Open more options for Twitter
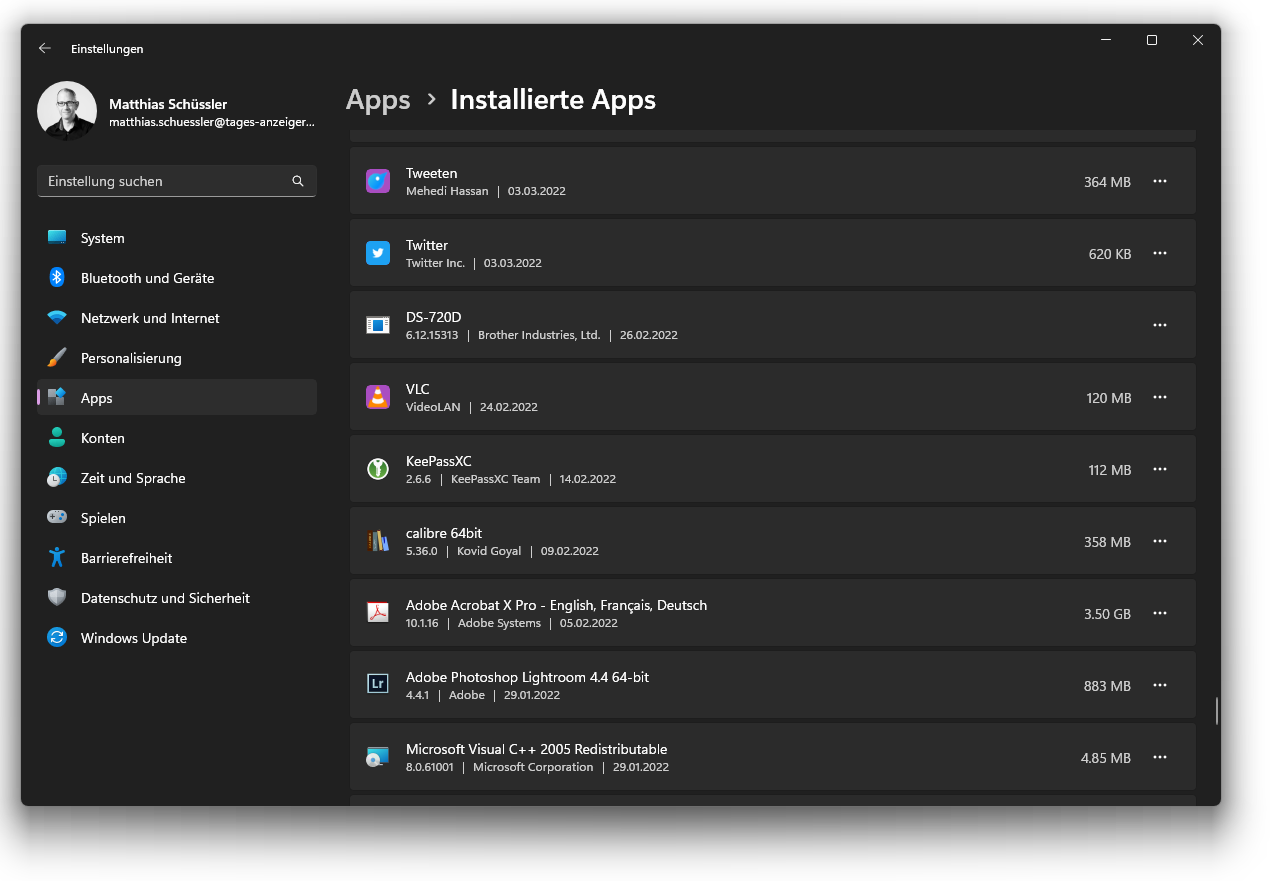1270x881 pixels. tap(1160, 253)
